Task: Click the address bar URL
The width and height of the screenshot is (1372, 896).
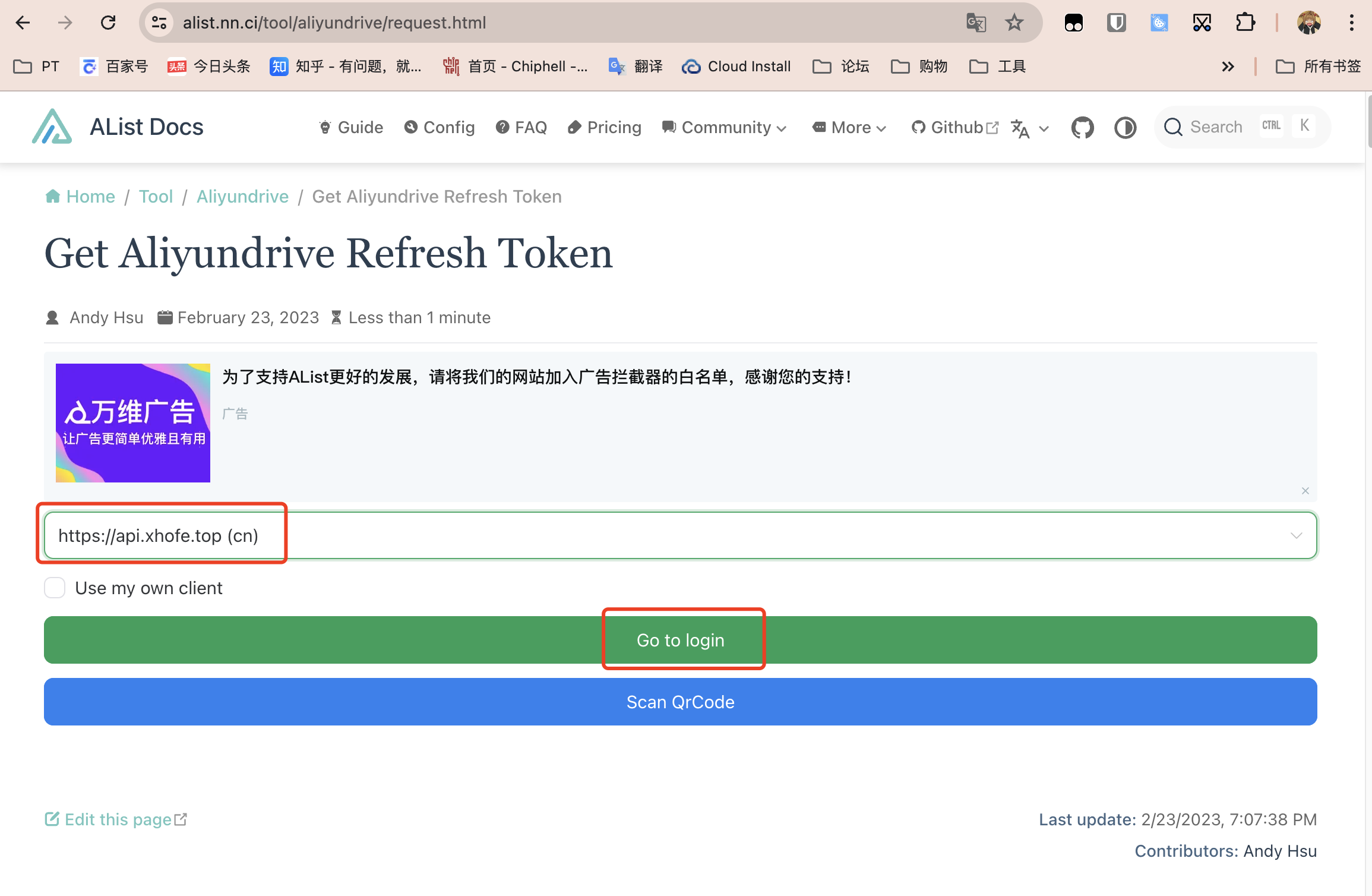Action: pos(334,23)
